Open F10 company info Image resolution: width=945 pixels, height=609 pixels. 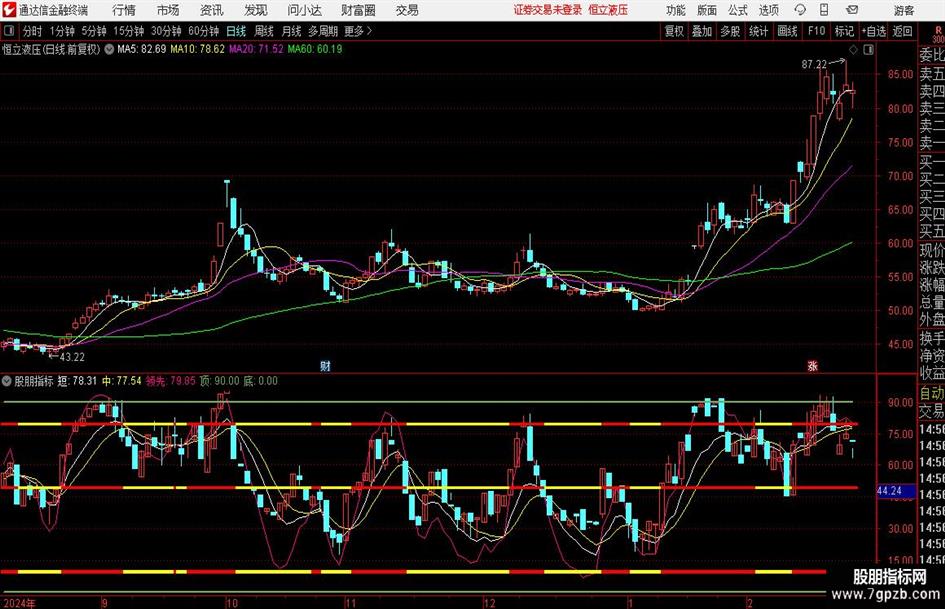[817, 31]
